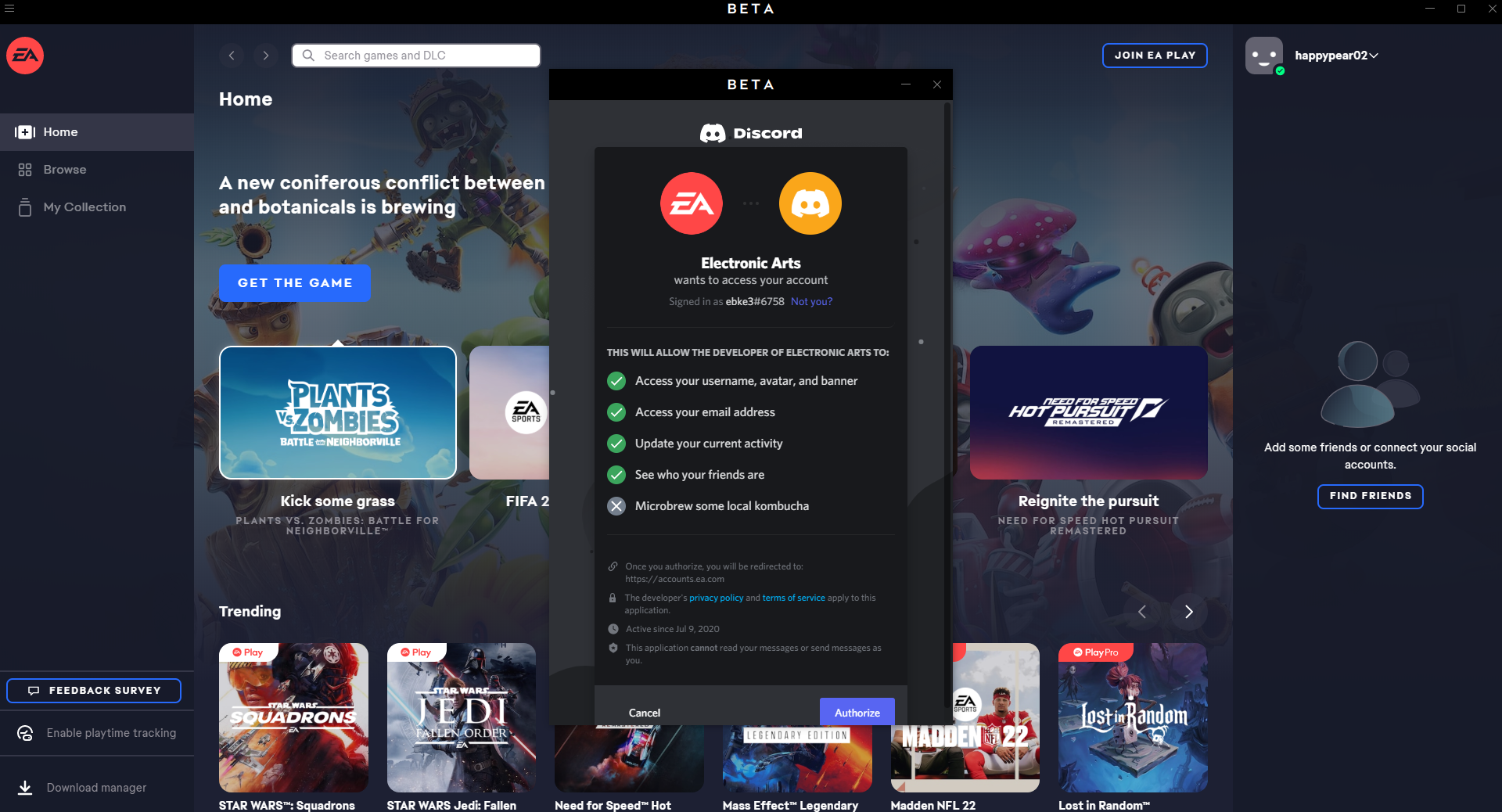
Task: Toggle the email address access checkmark
Action: click(616, 412)
